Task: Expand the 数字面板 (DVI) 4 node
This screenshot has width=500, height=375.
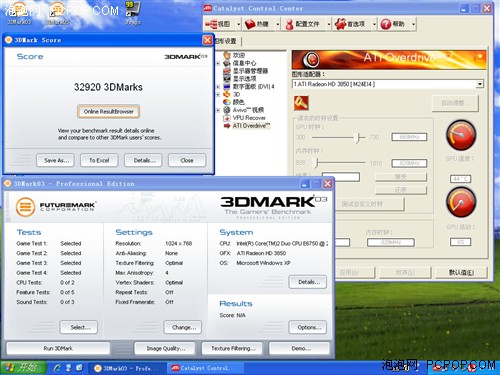Action: (x=218, y=87)
